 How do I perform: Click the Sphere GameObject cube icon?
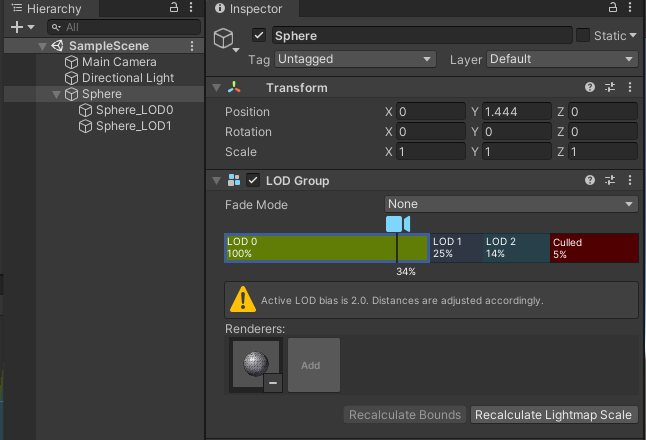tap(223, 39)
